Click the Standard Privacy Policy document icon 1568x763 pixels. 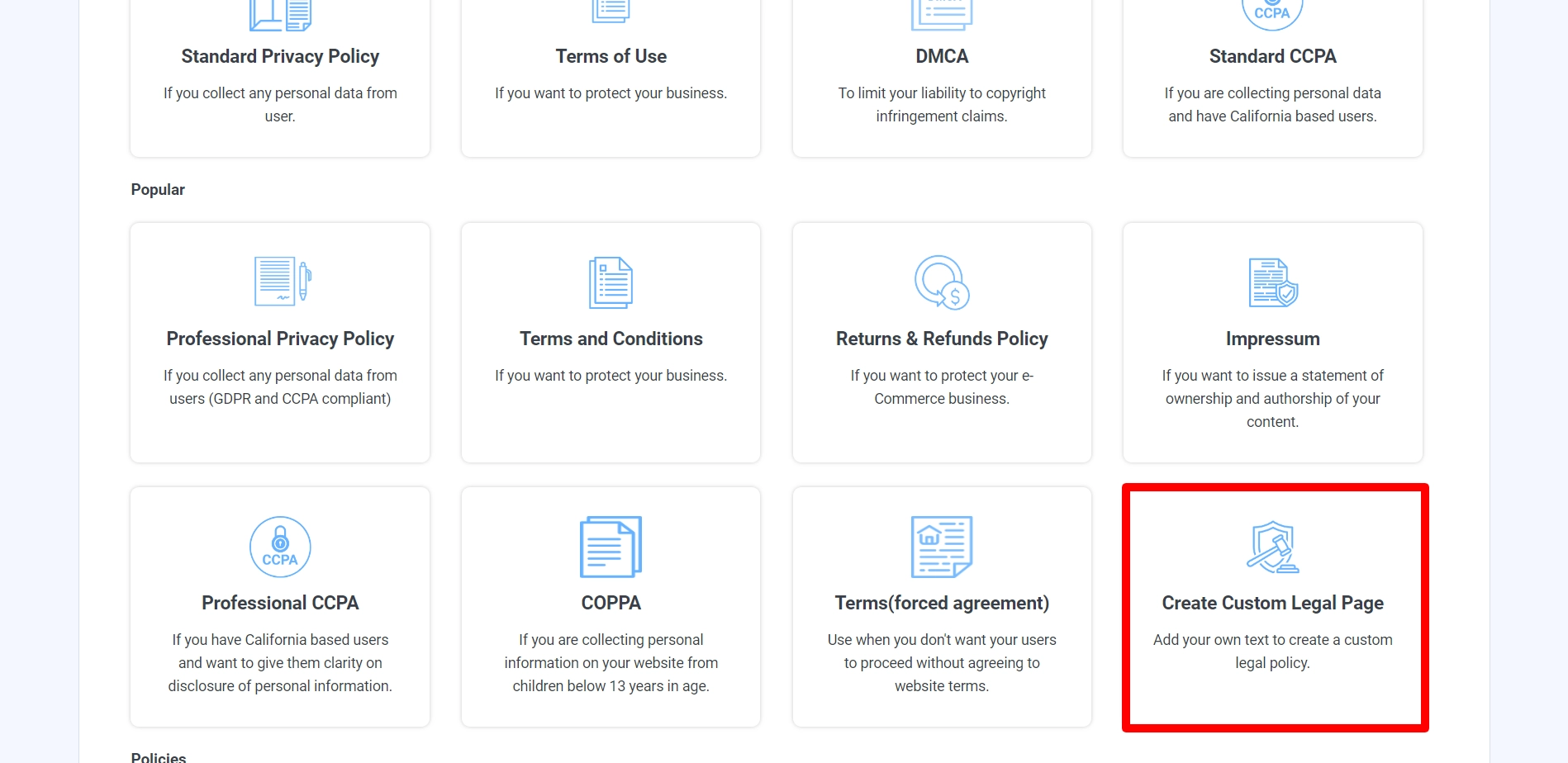280,12
